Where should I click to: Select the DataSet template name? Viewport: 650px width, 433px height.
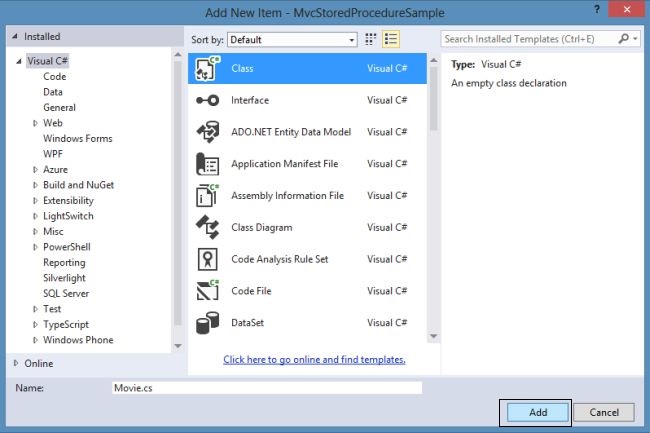[x=247, y=323]
